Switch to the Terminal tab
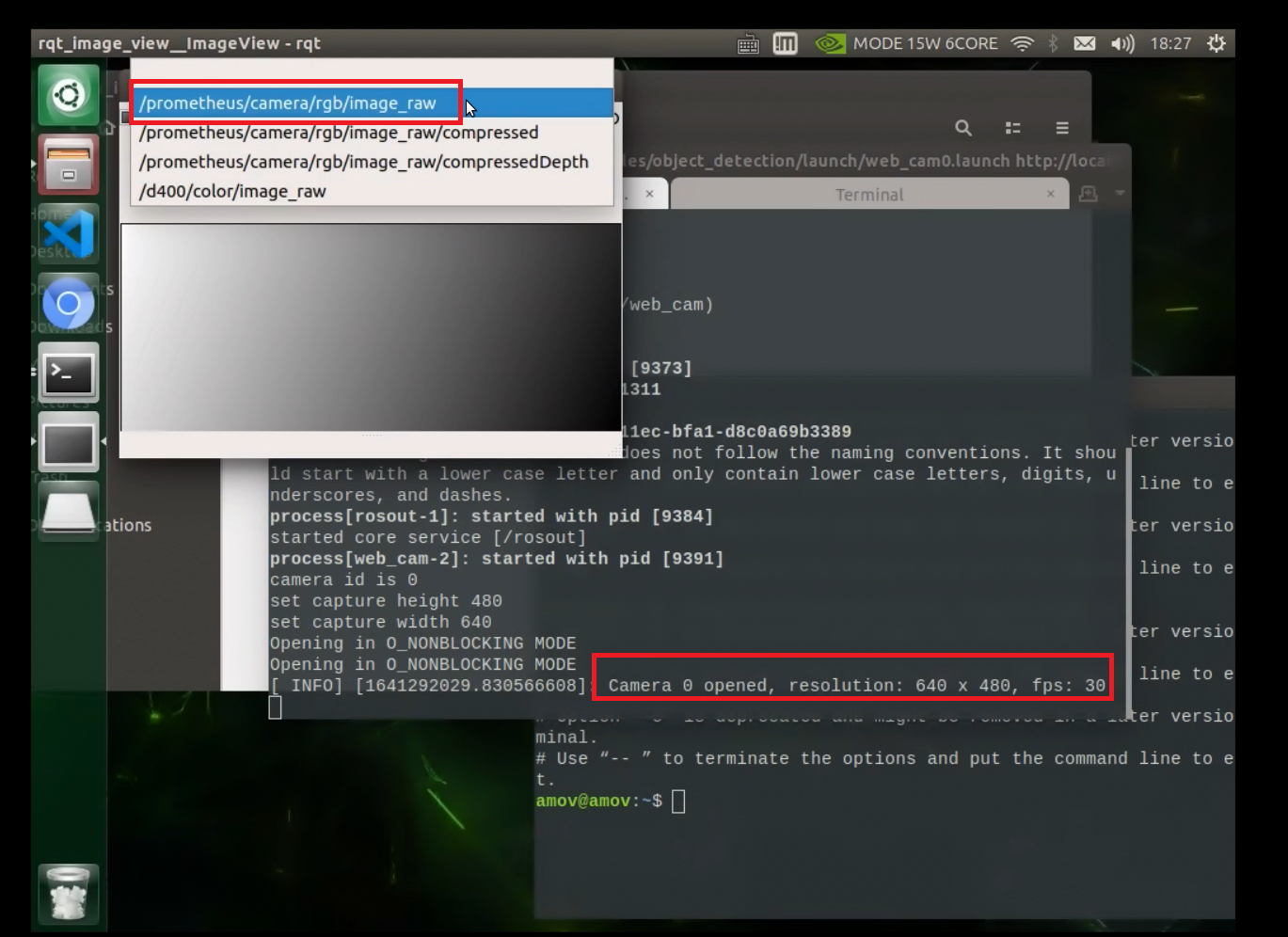The image size is (1288, 937). [869, 195]
